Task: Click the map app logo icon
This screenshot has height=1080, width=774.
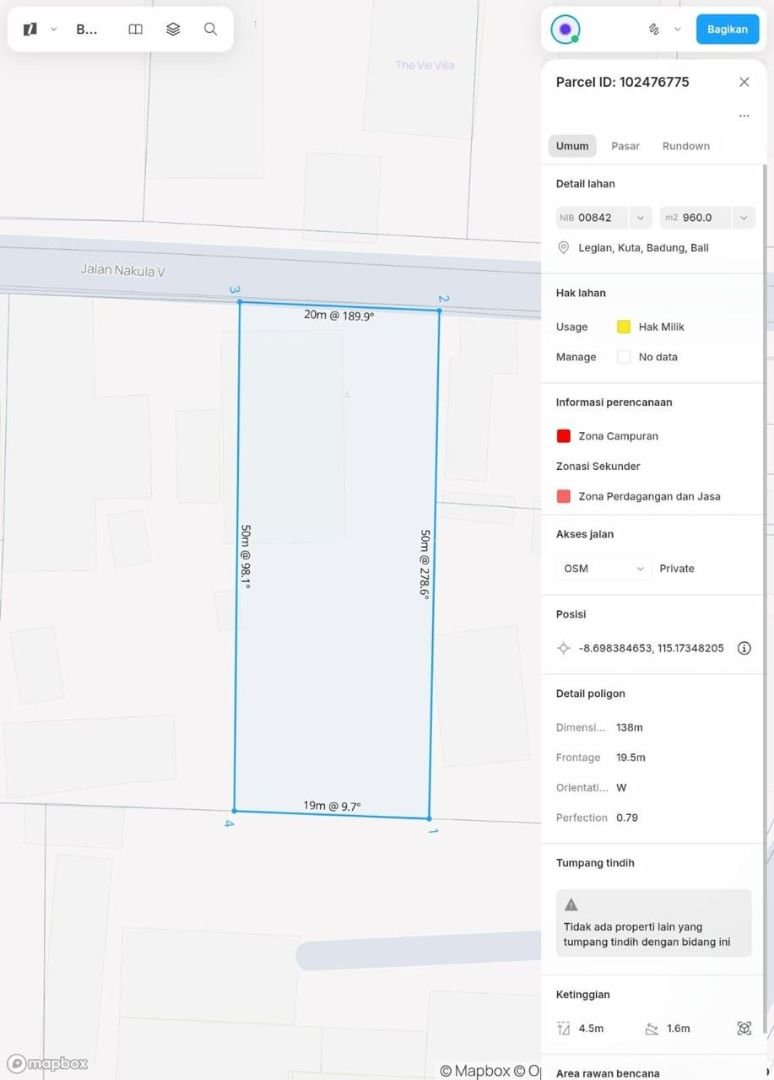Action: (30, 29)
